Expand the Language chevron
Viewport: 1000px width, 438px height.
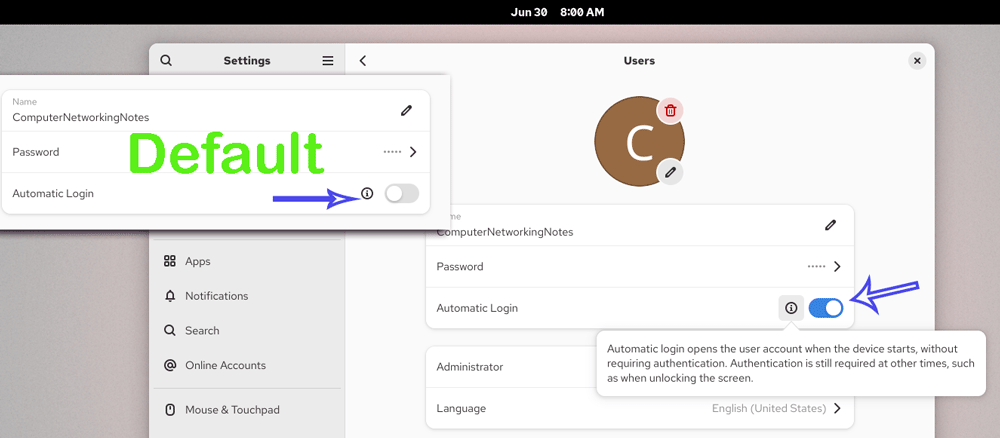tap(837, 408)
